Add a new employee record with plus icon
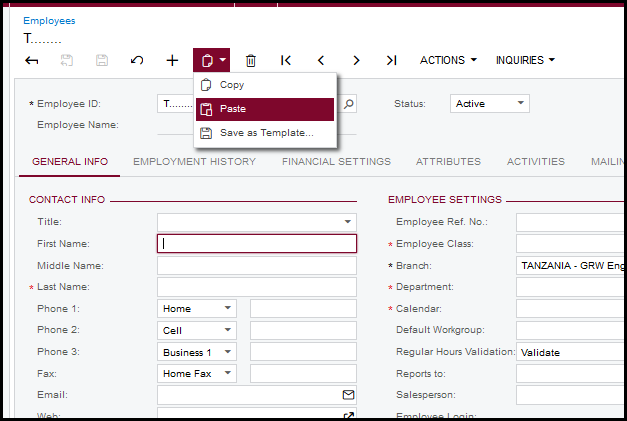627x421 pixels. pyautogui.click(x=172, y=61)
